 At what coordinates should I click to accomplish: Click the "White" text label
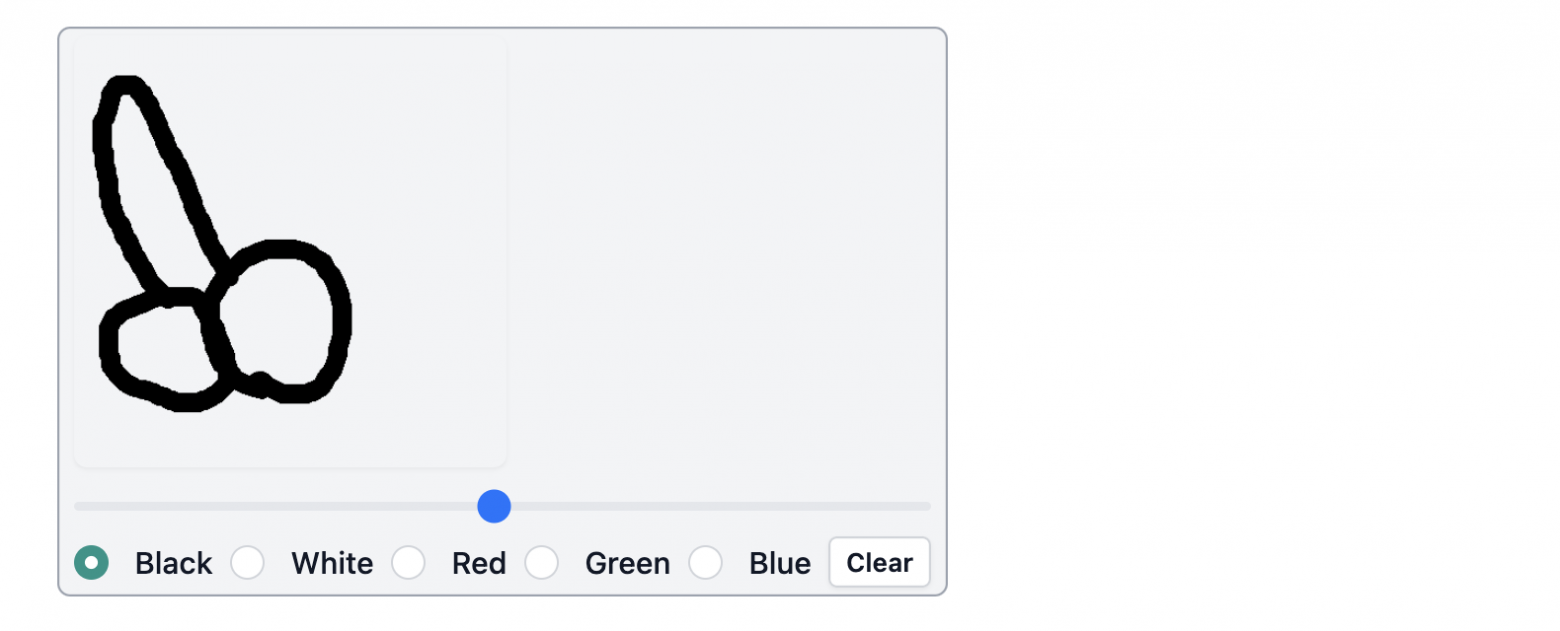(x=332, y=564)
